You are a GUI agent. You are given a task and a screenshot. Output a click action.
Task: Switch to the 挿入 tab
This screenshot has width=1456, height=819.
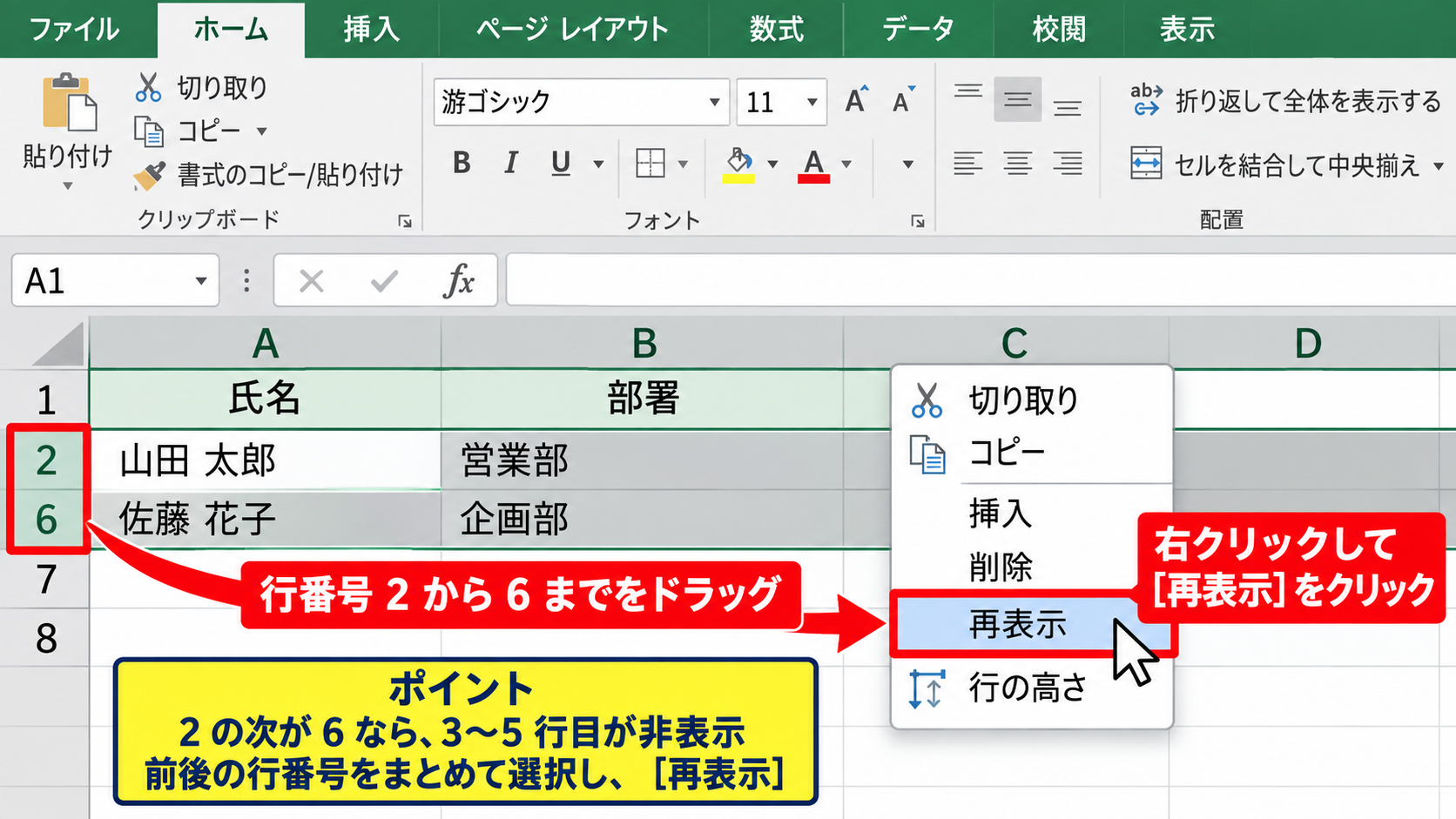coord(372,30)
